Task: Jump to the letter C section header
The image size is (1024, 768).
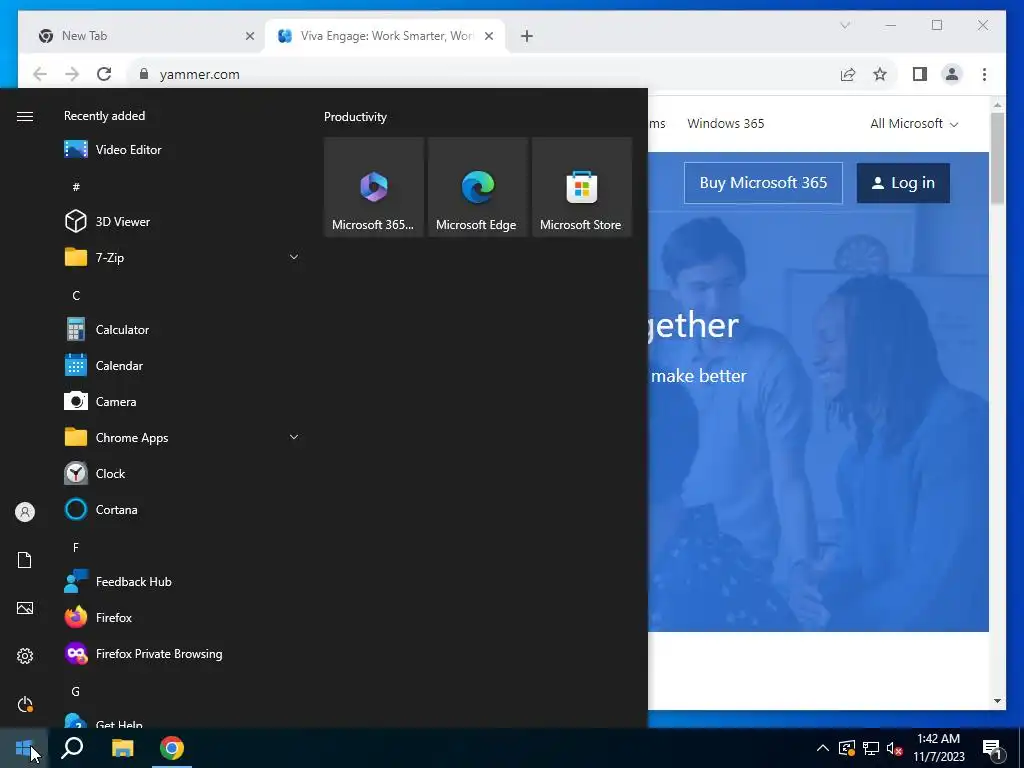Action: coord(76,296)
